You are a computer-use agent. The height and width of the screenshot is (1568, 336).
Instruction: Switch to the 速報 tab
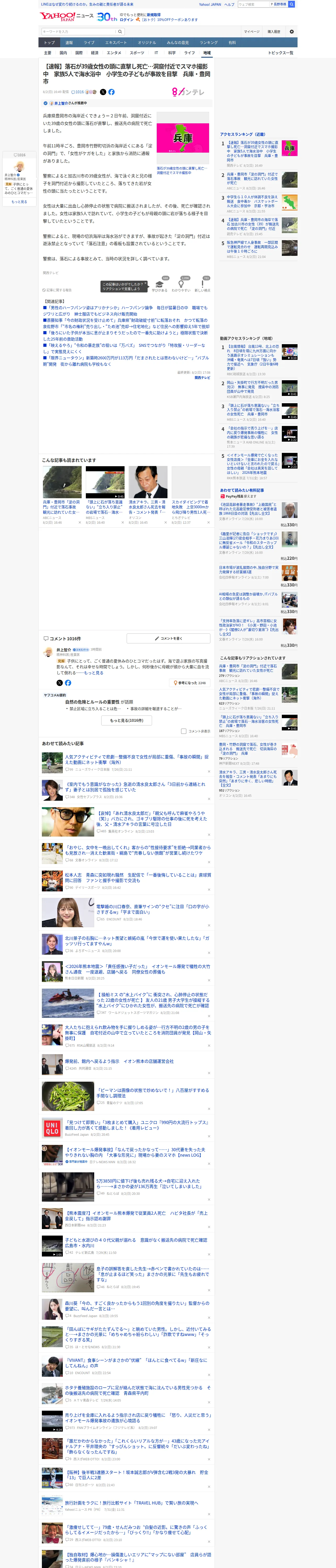[69, 43]
